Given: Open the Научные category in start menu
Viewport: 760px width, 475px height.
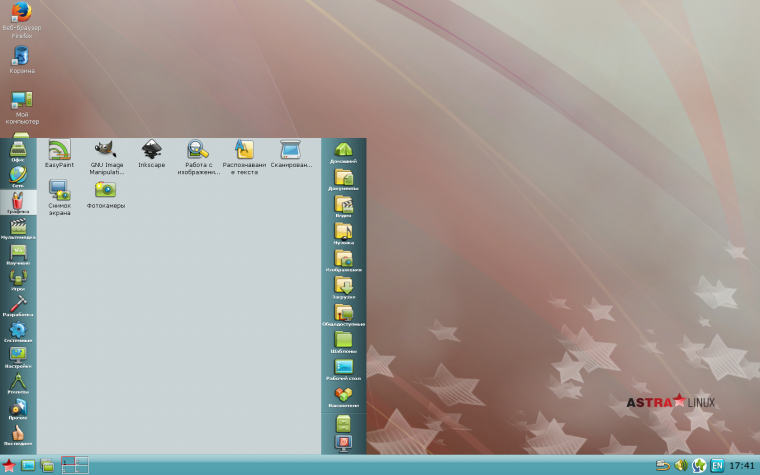Looking at the screenshot, I should [18, 254].
